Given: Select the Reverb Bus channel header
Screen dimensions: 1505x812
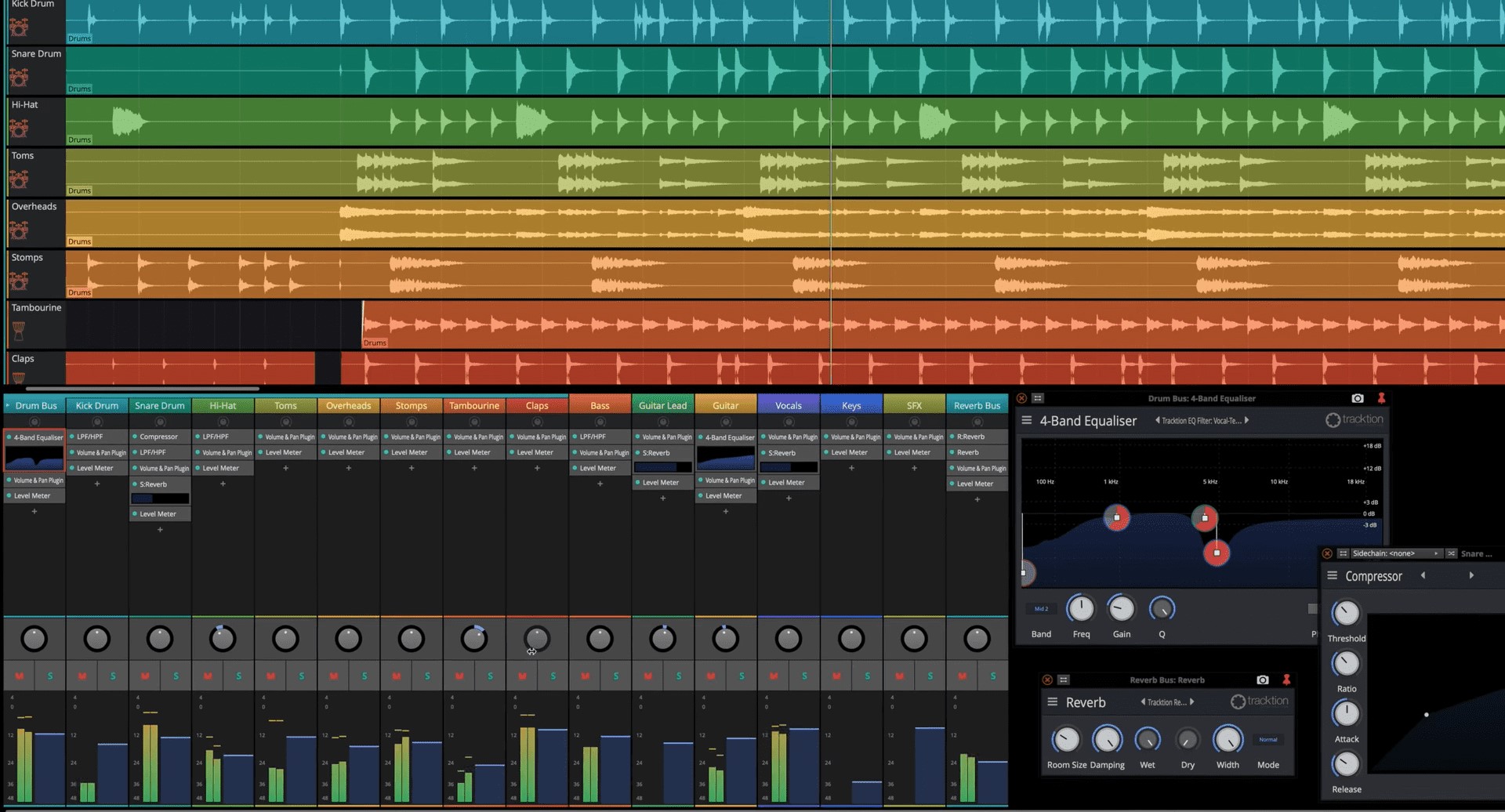Looking at the screenshot, I should point(977,405).
